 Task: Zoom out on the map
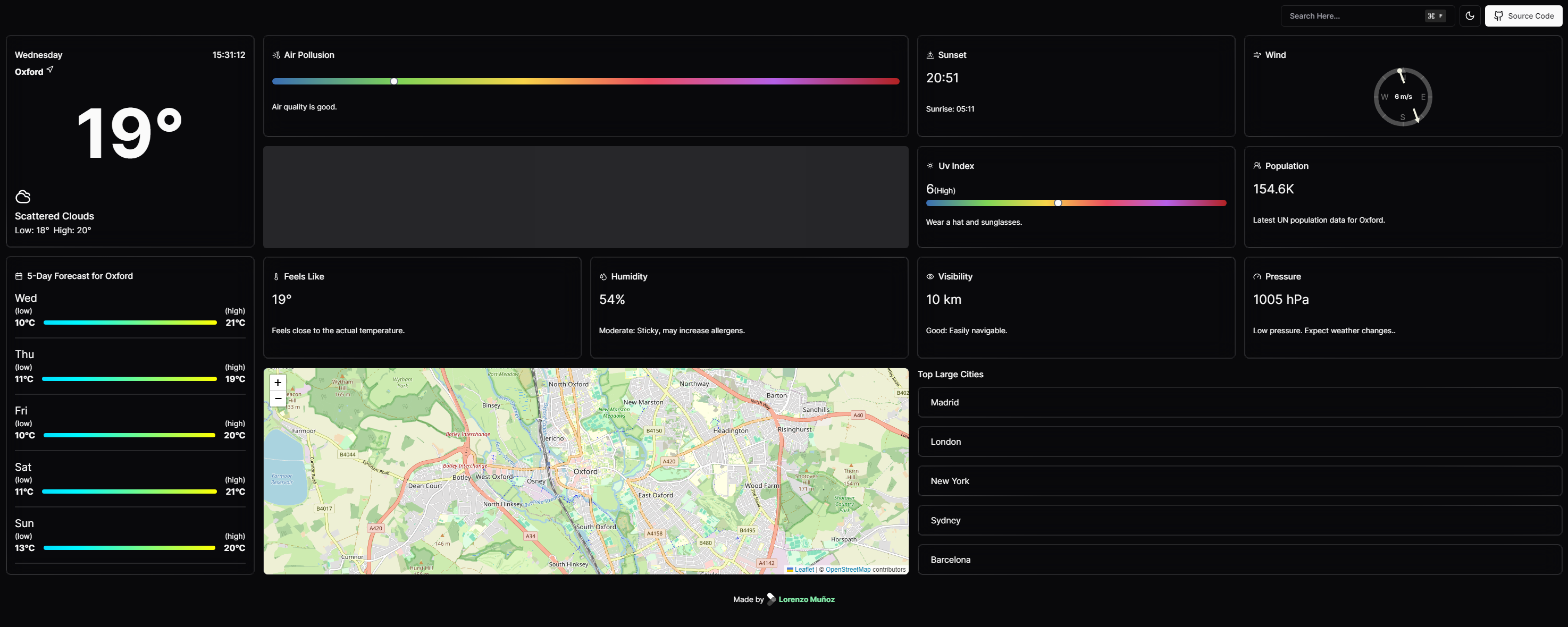click(x=278, y=399)
